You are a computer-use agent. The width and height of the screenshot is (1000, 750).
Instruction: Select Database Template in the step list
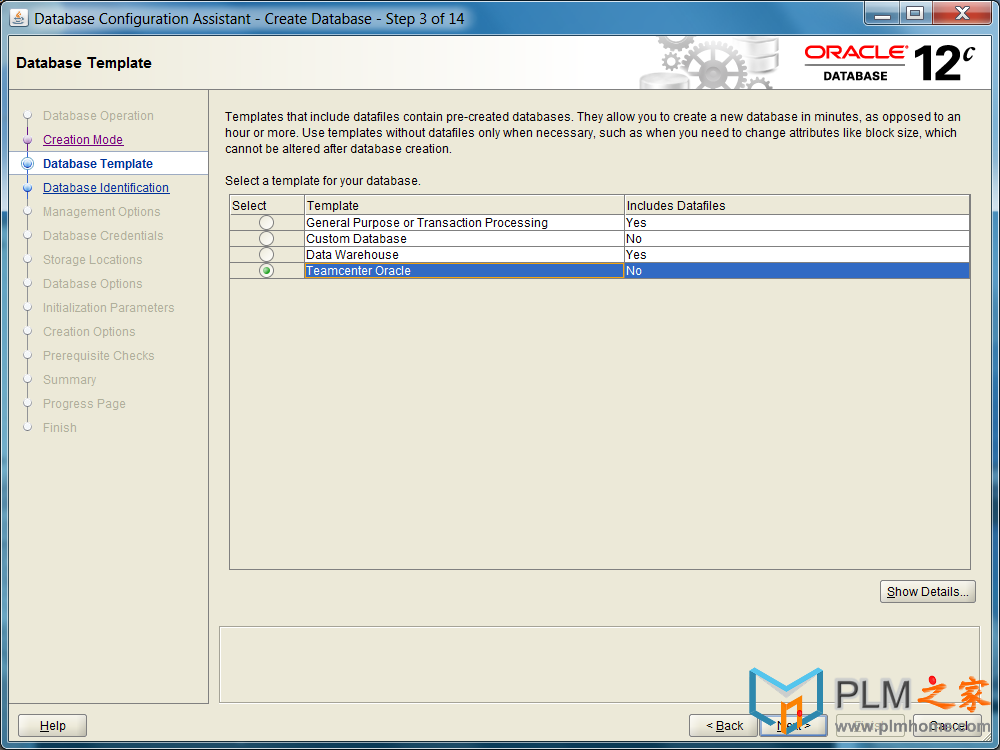coord(98,164)
